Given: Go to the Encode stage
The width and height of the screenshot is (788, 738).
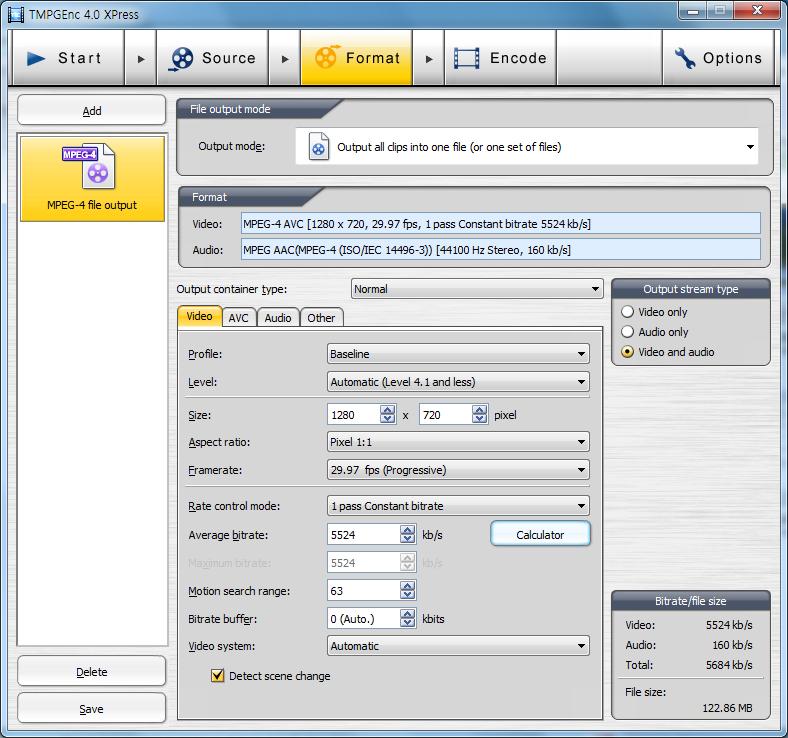Looking at the screenshot, I should [500, 58].
